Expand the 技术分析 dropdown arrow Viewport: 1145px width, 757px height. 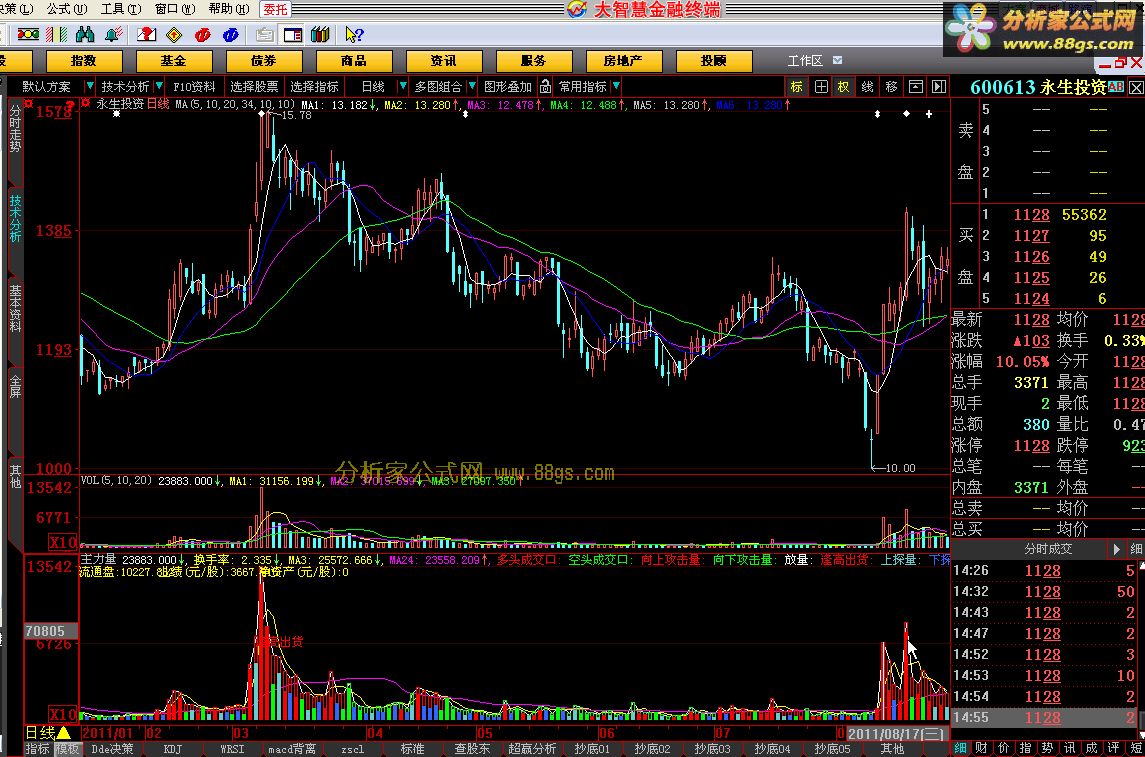coord(158,87)
